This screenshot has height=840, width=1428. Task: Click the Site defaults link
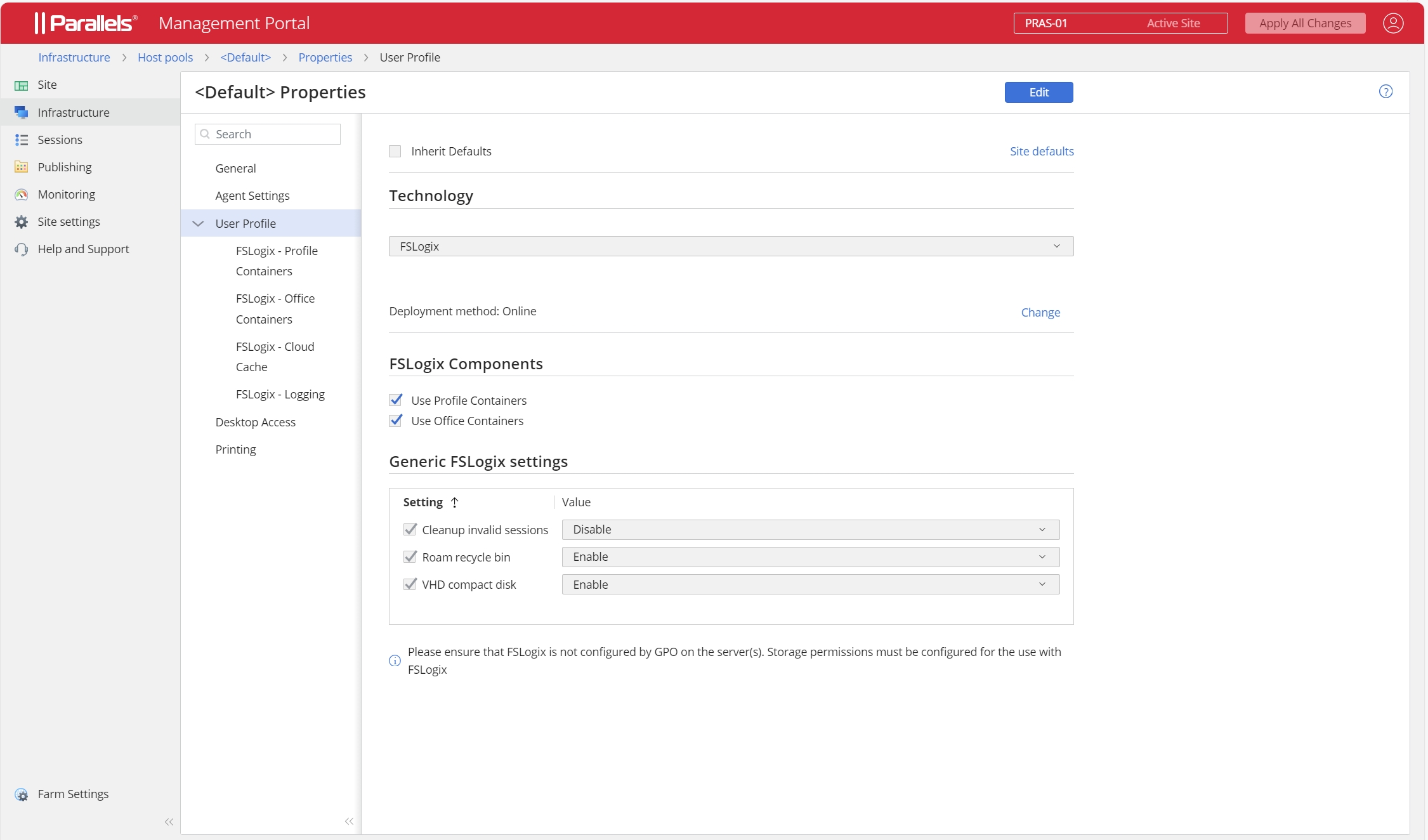pyautogui.click(x=1041, y=151)
